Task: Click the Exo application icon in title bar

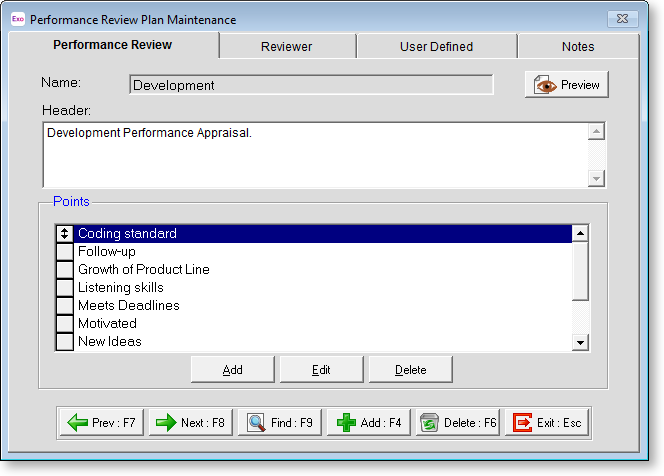Action: click(x=17, y=19)
